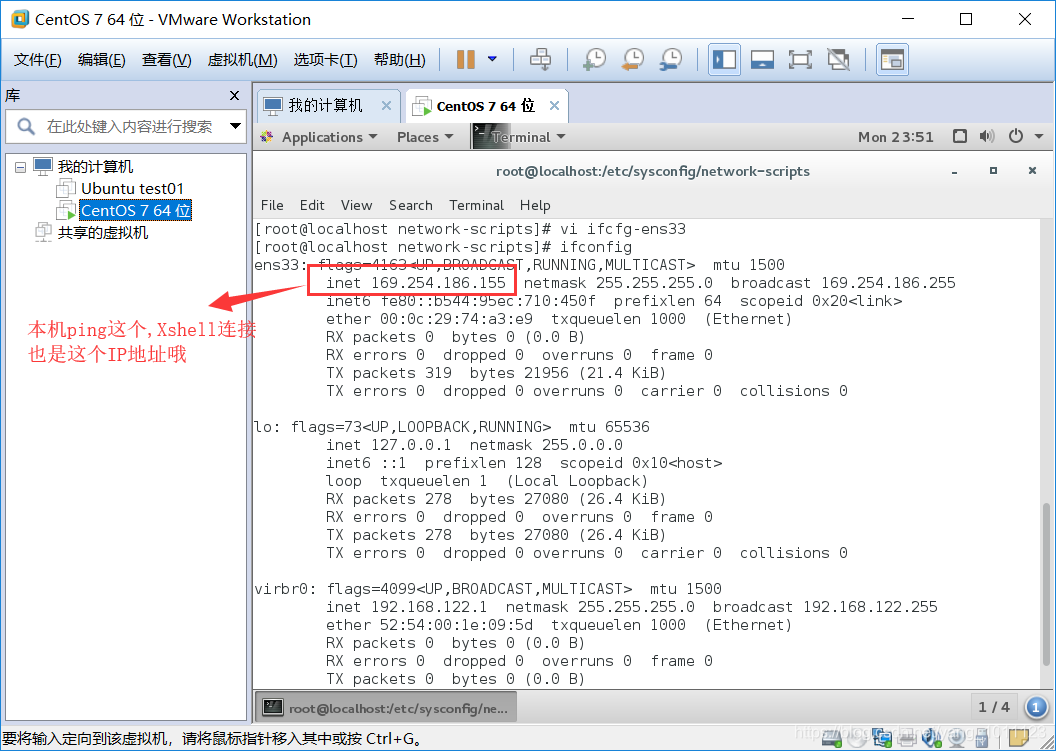Open the 查看(V) menu

pyautogui.click(x=166, y=60)
